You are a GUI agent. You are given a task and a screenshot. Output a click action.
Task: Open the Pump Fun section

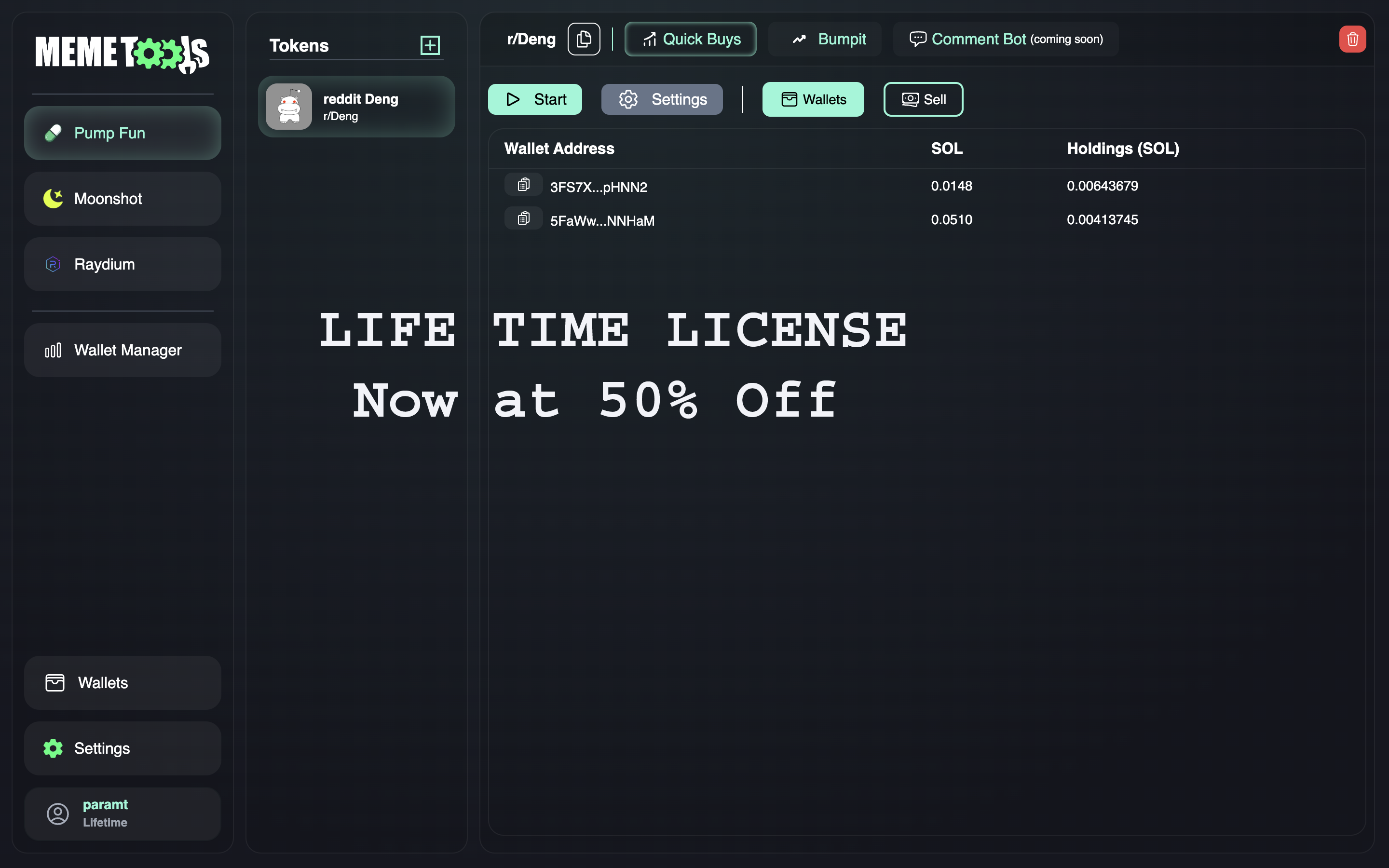pyautogui.click(x=122, y=133)
